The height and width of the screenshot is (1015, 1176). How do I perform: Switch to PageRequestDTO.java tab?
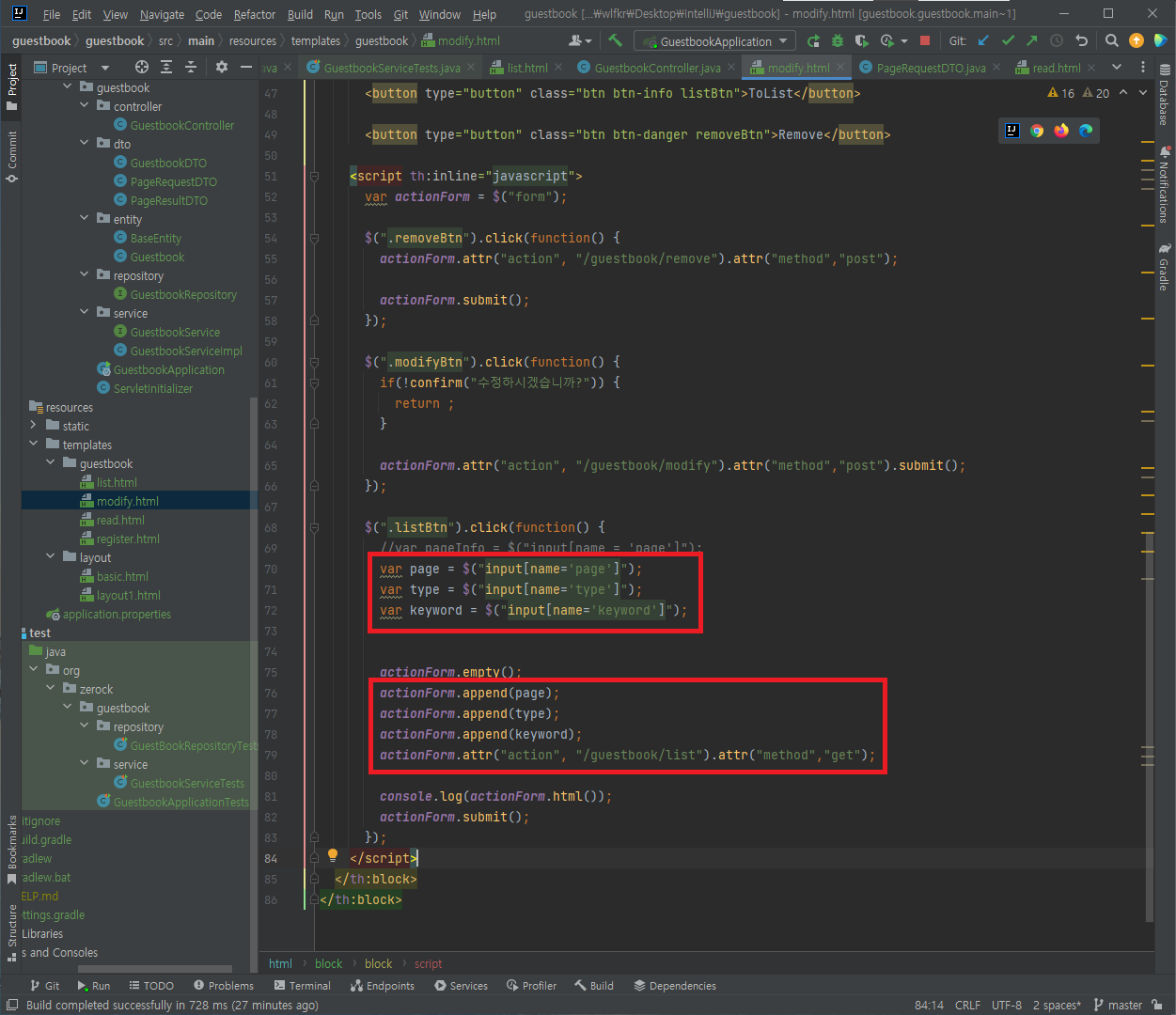931,68
